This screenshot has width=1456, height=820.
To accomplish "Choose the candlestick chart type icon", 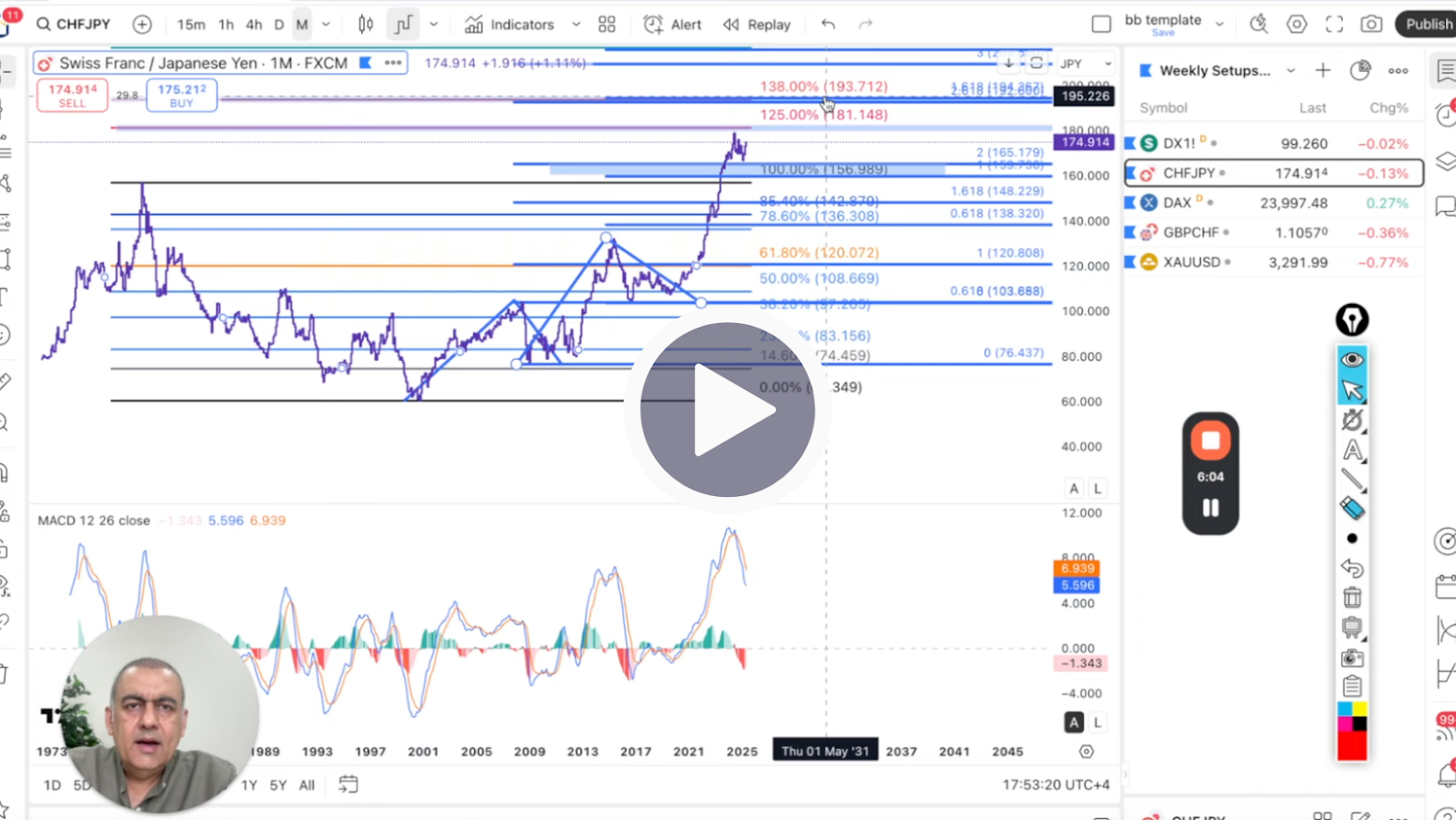I will click(366, 25).
